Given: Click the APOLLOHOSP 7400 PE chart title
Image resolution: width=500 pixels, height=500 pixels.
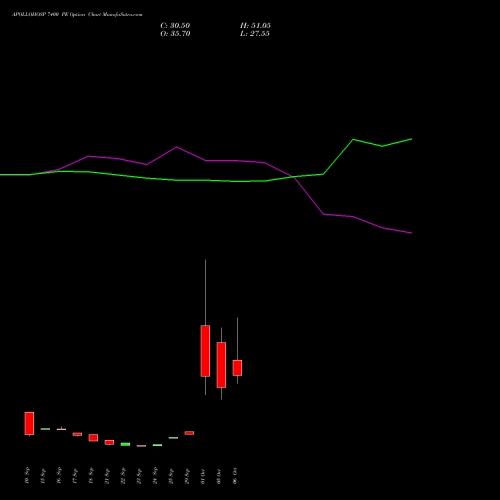Looking at the screenshot, I should [x=77, y=15].
